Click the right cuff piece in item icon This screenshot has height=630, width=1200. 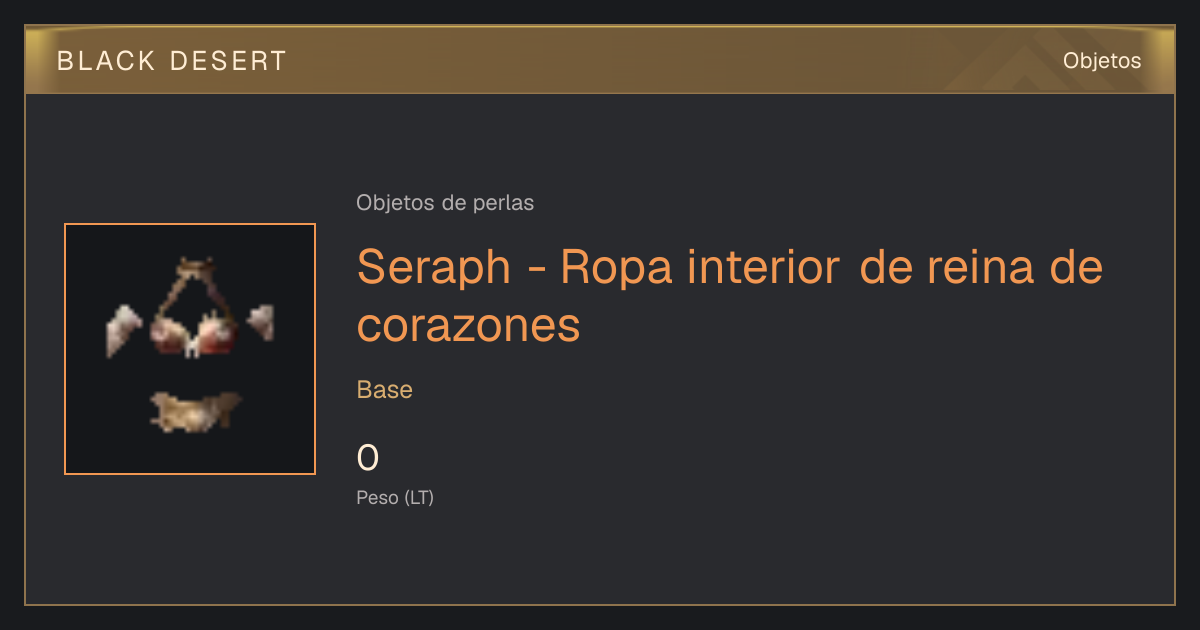click(x=261, y=322)
